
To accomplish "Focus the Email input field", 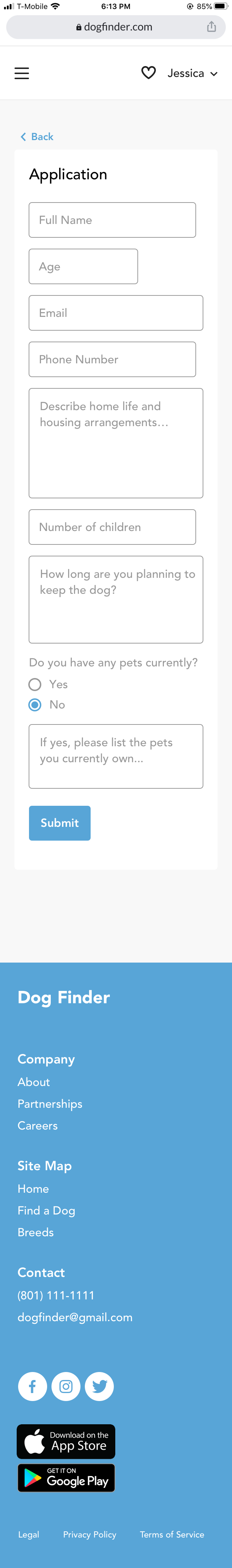I will tap(116, 313).
